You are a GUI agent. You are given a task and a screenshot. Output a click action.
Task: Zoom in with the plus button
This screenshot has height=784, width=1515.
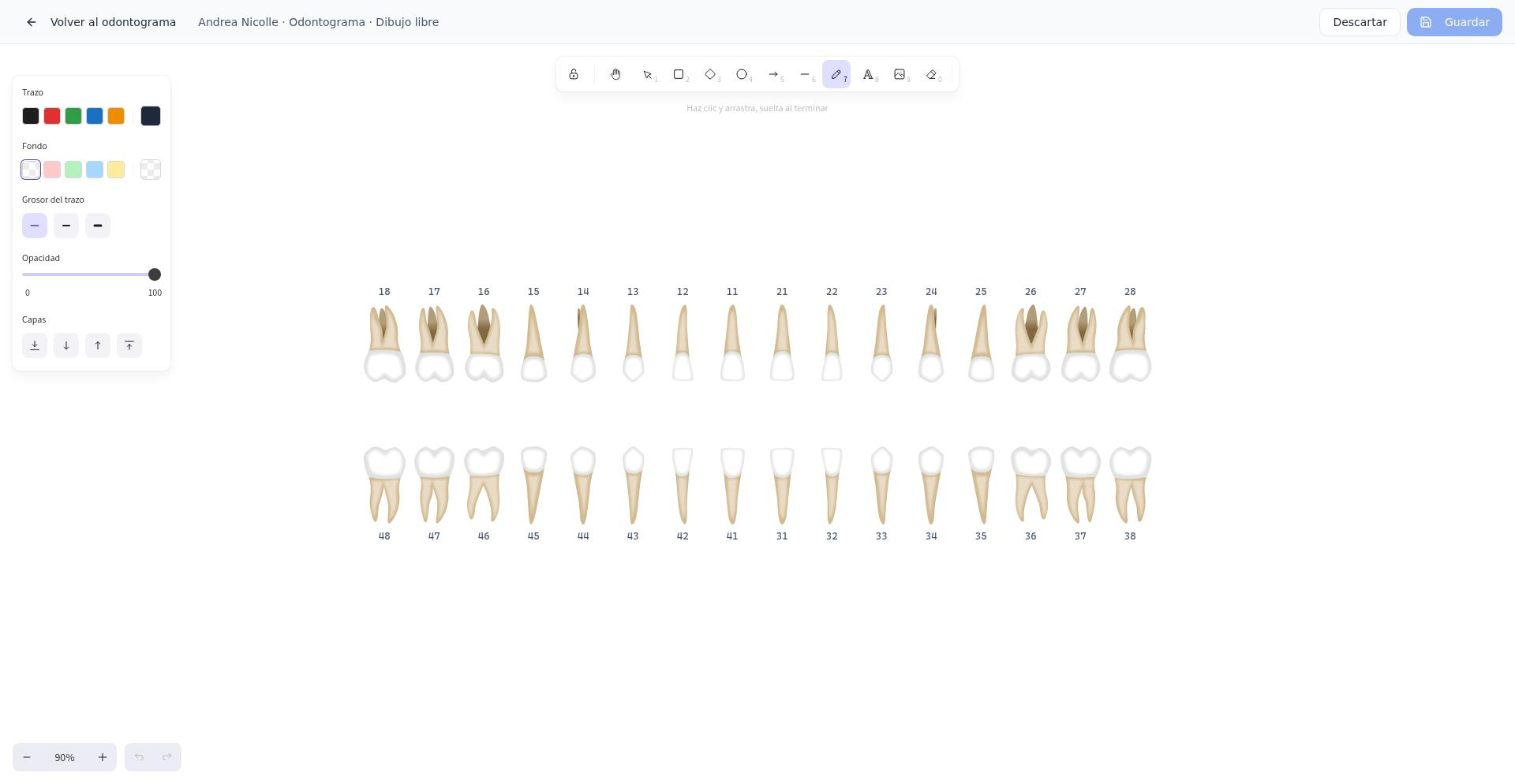(x=103, y=757)
